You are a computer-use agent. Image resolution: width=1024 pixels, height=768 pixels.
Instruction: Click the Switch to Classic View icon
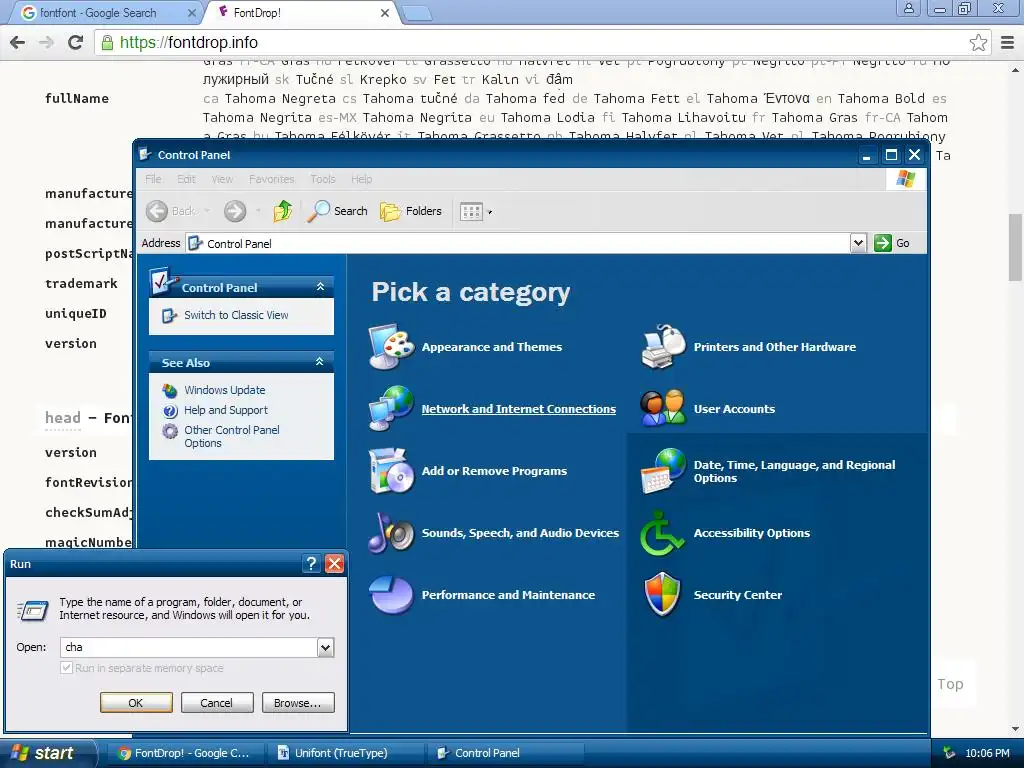[x=170, y=315]
